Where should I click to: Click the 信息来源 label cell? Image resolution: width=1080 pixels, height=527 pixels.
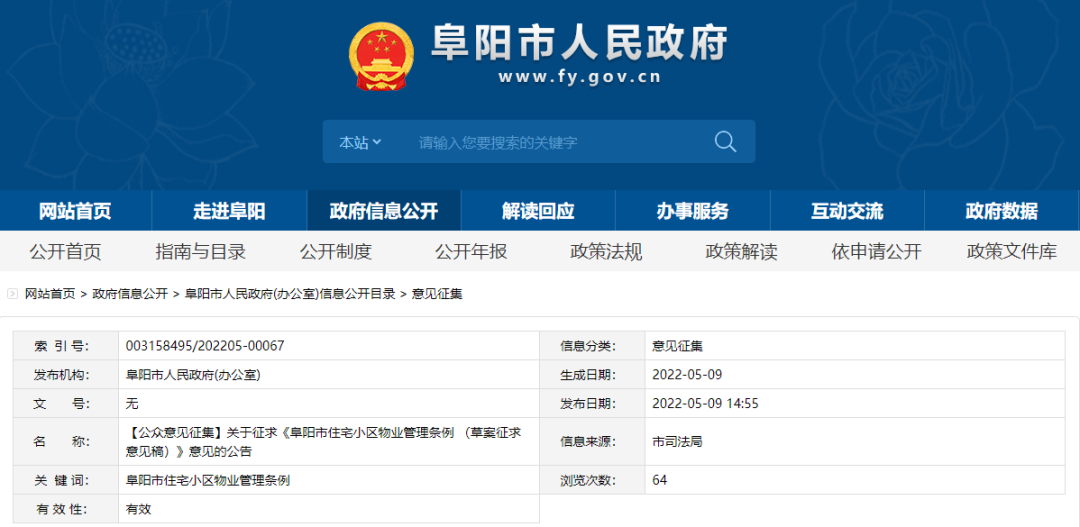click(x=592, y=442)
